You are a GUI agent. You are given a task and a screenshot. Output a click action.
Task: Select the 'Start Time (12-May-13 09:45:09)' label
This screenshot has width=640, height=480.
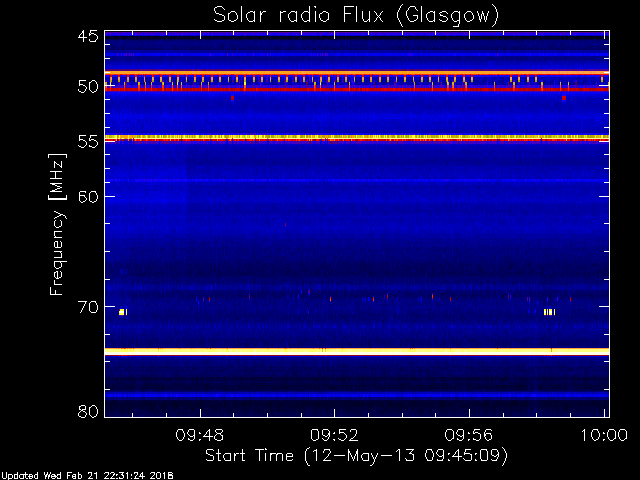pos(356,456)
